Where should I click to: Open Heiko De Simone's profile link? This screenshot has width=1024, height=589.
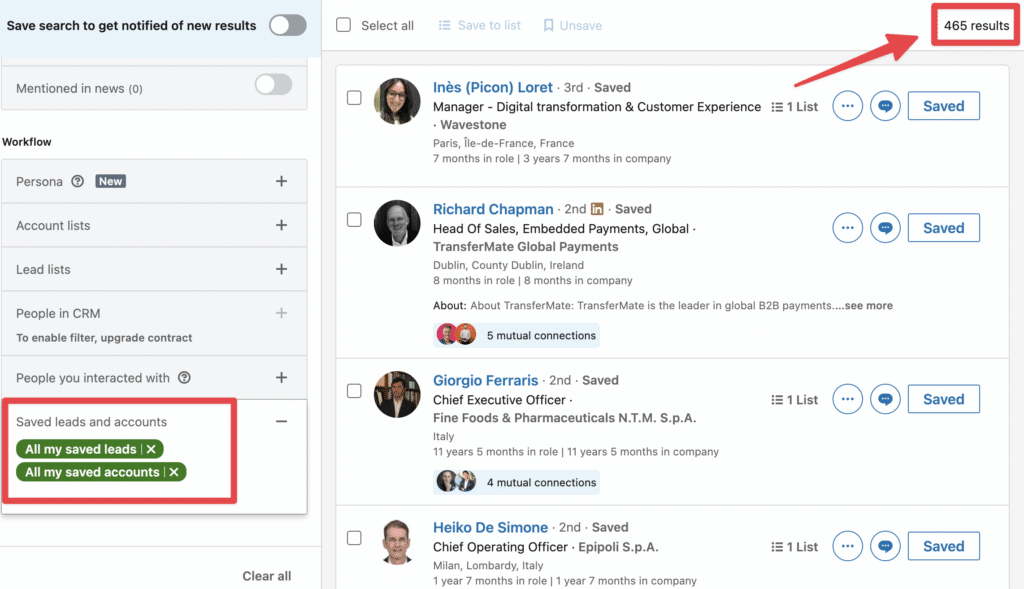click(490, 527)
